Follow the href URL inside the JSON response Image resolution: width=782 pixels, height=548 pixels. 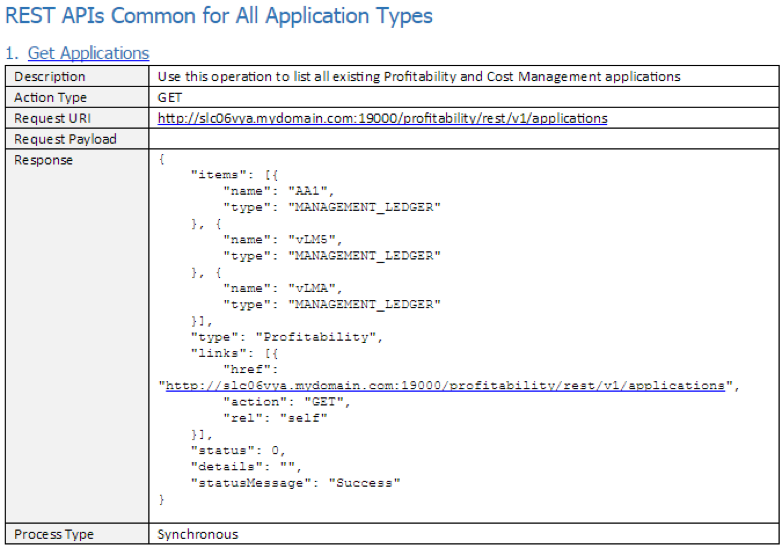444,385
